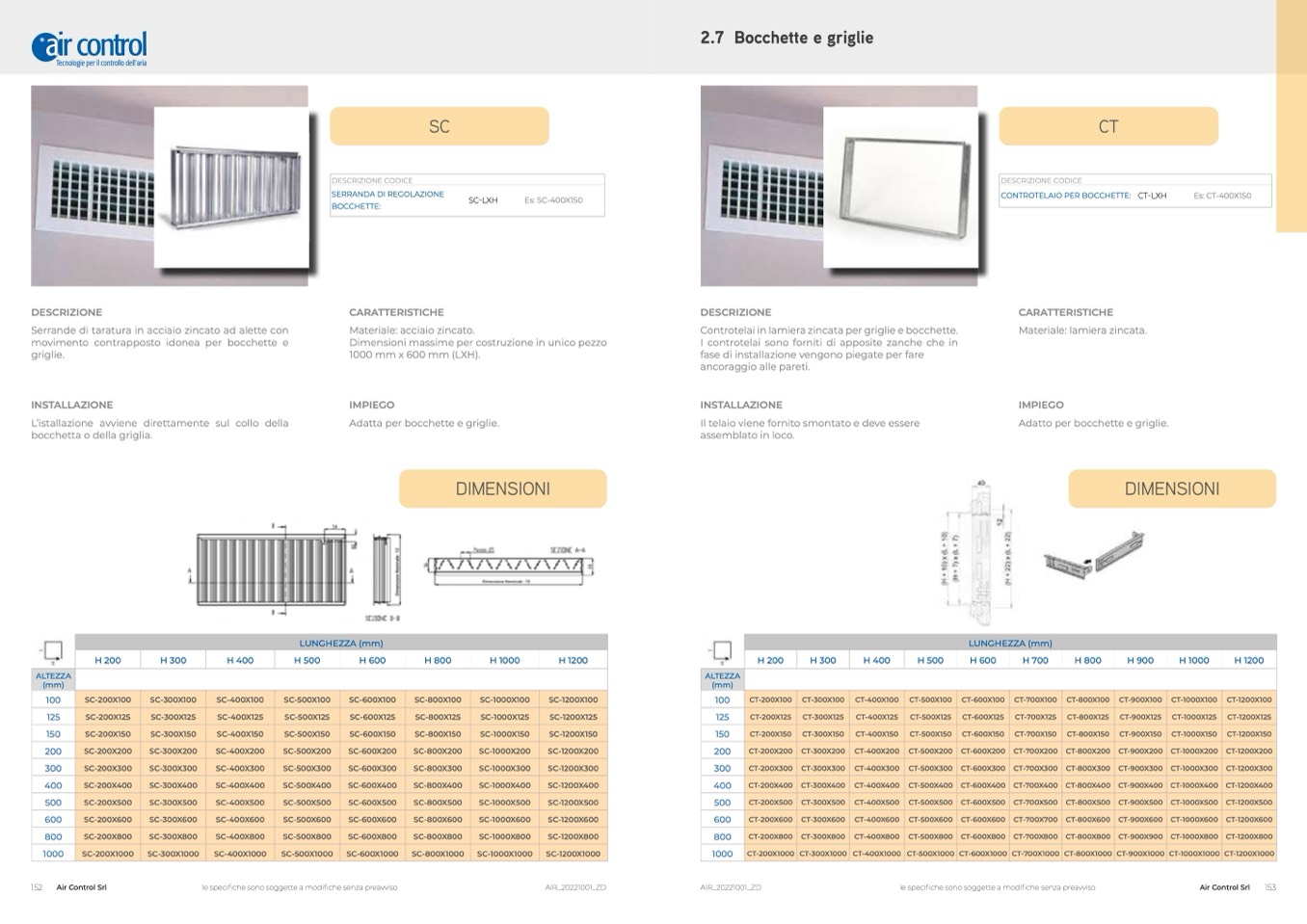Click the Air Control logo
This screenshot has height=924, width=1307.
pos(90,47)
